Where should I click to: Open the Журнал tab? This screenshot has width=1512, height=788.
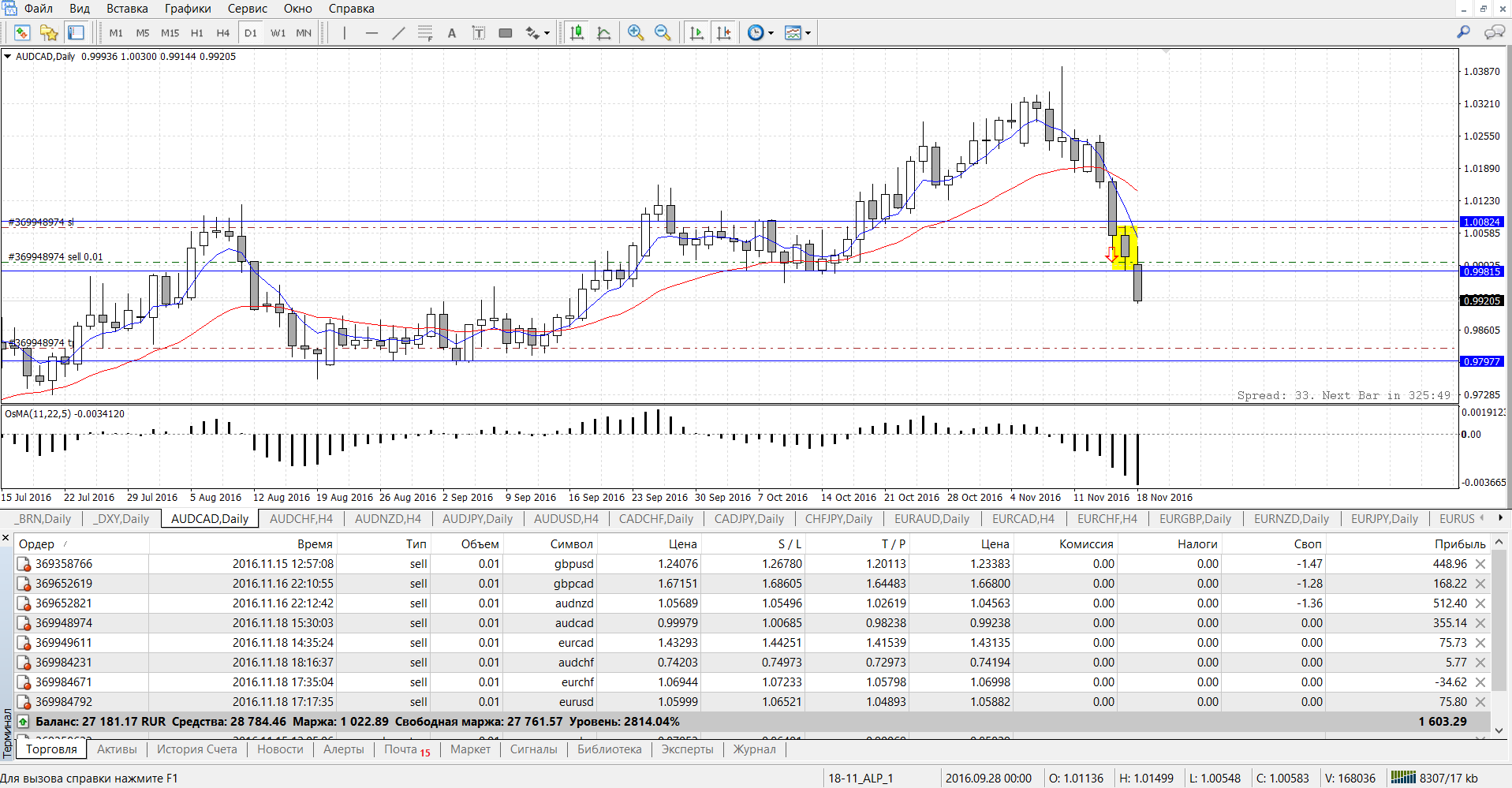point(755,749)
